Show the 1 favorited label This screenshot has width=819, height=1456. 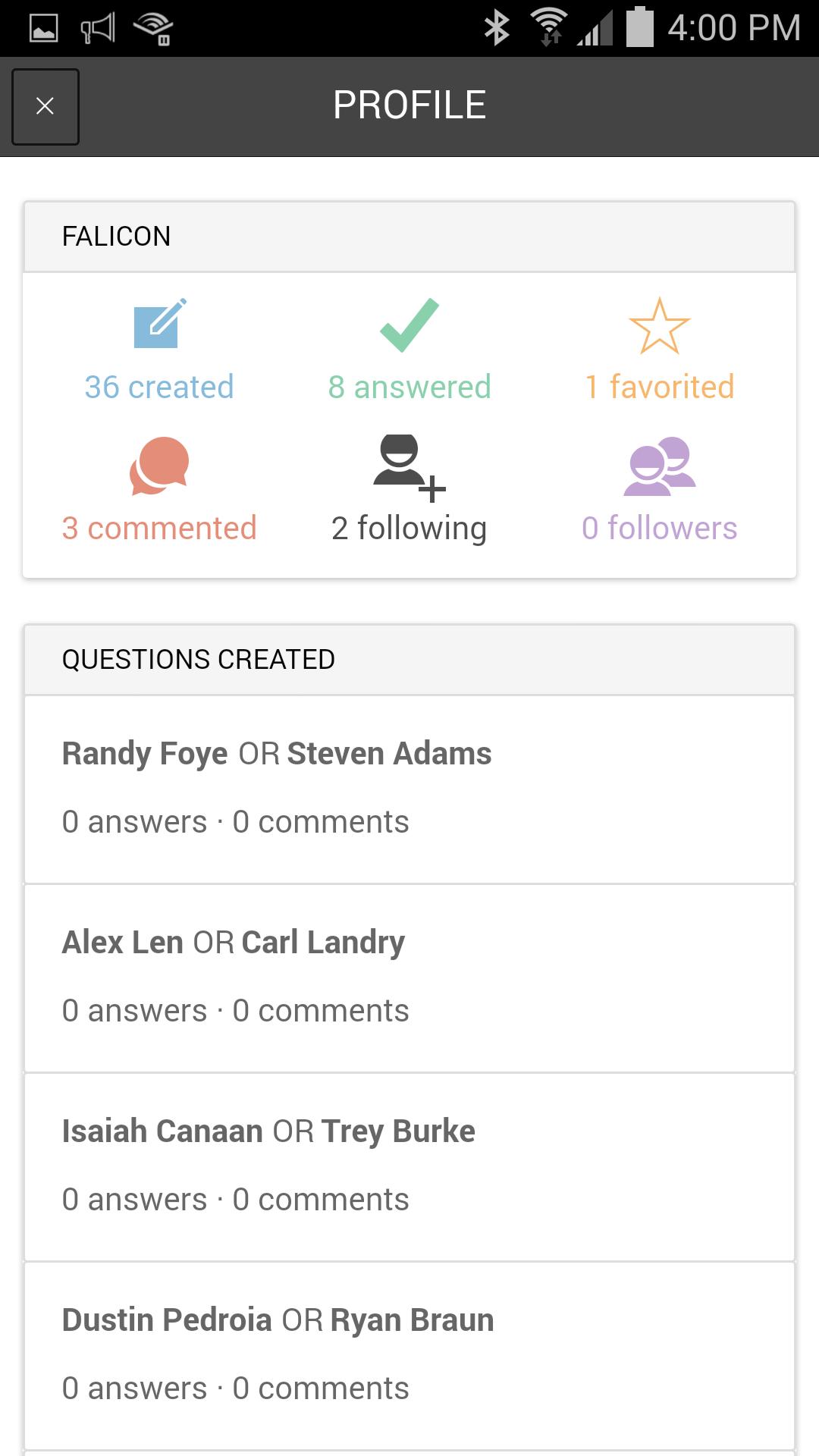coord(660,387)
